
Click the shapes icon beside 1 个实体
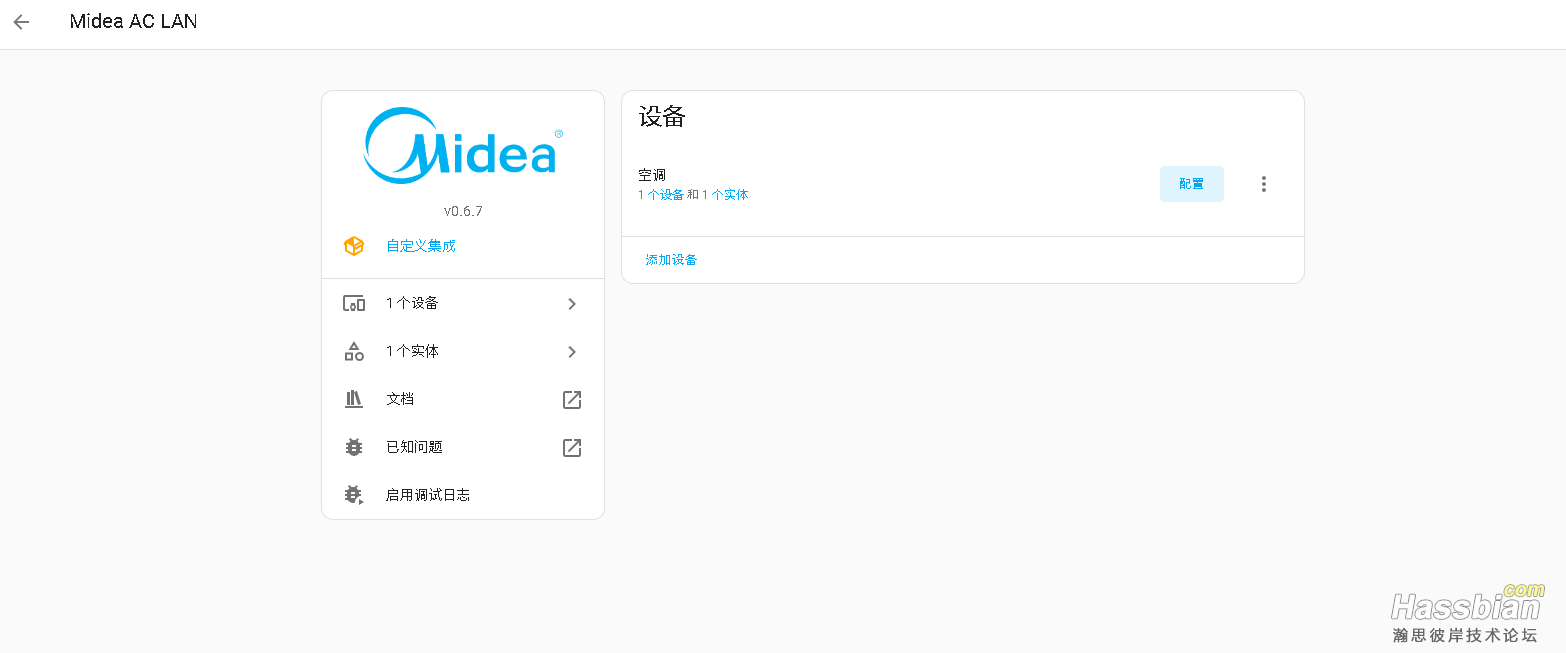354,352
